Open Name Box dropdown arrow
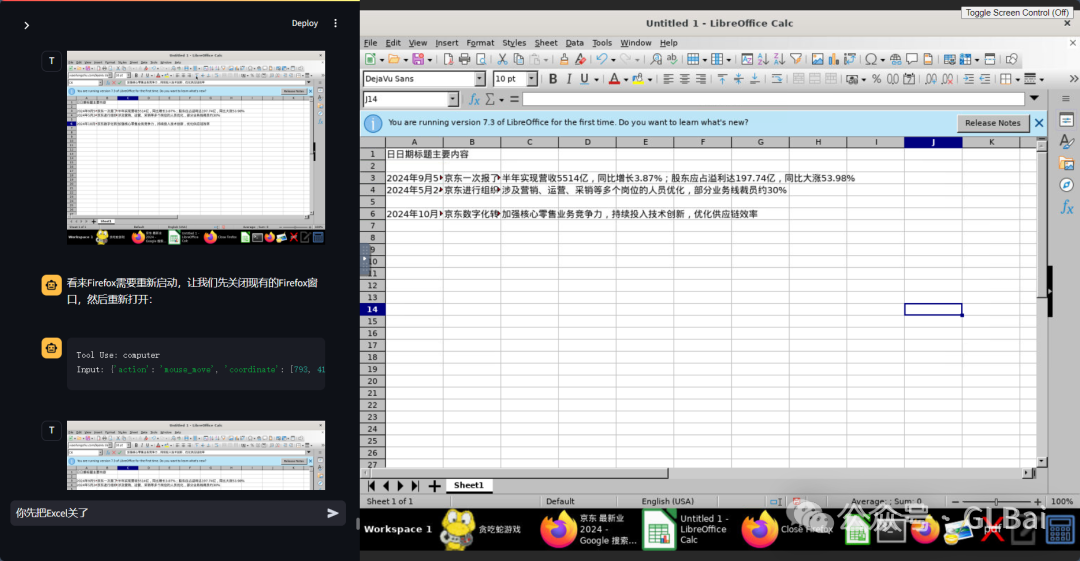The image size is (1080, 561). click(x=453, y=99)
